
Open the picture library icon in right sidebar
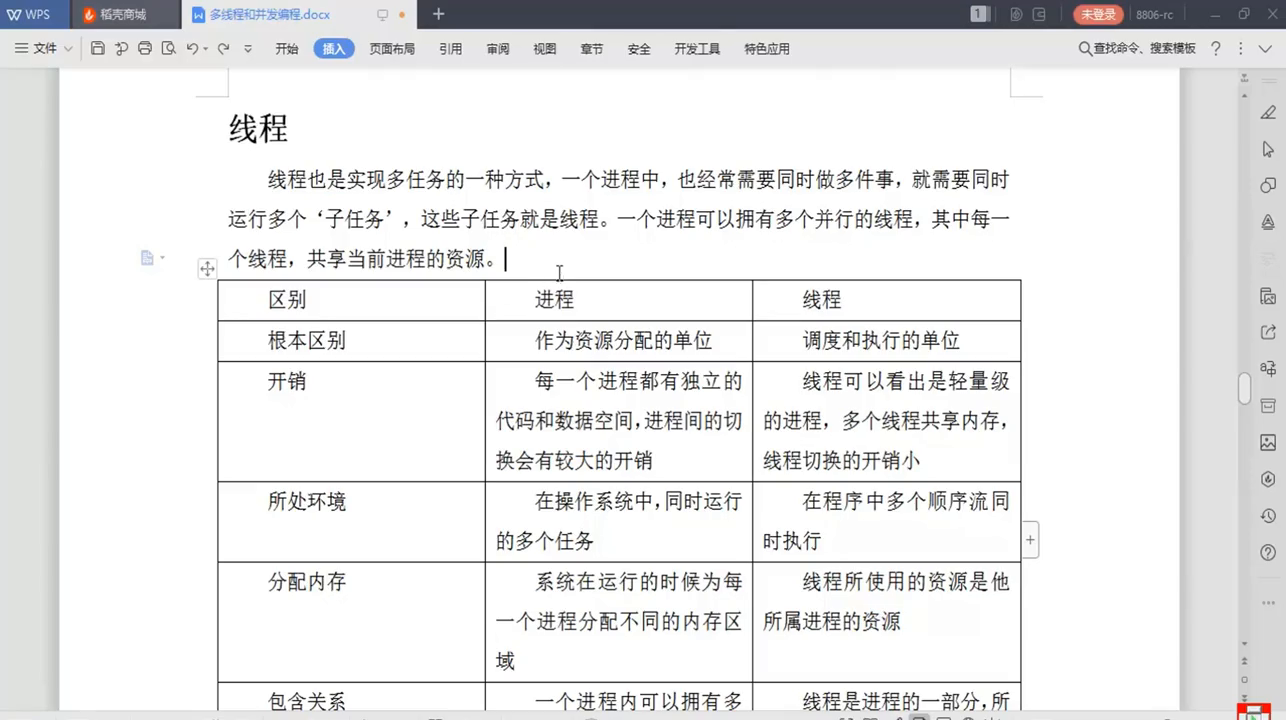click(1268, 296)
